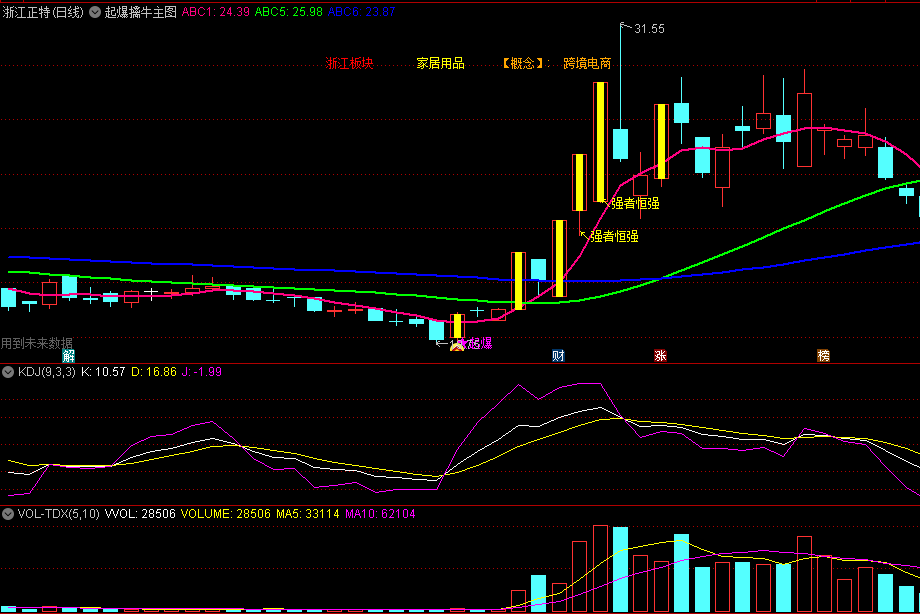Click the 起爆 signal icon below candle
The image size is (920, 614).
pos(457,346)
